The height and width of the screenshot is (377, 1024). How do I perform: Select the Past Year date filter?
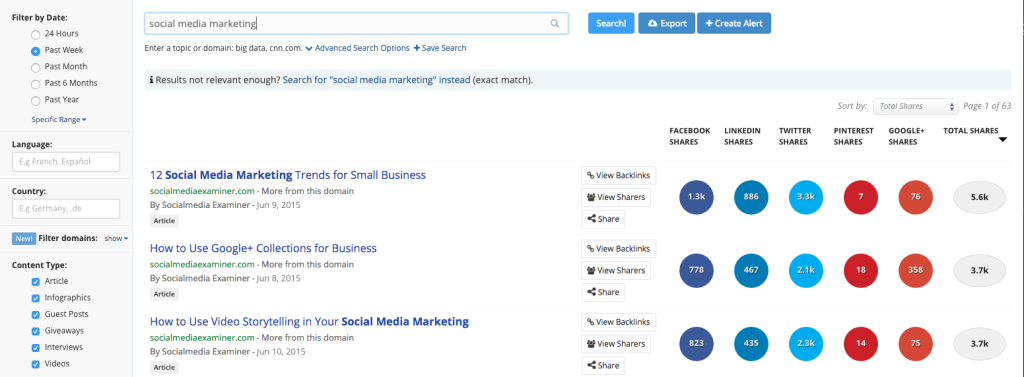pyautogui.click(x=36, y=100)
